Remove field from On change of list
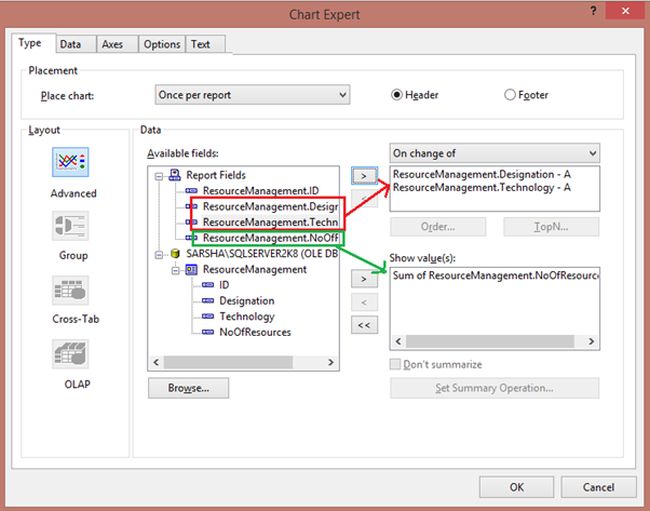The image size is (650, 511). coord(364,199)
